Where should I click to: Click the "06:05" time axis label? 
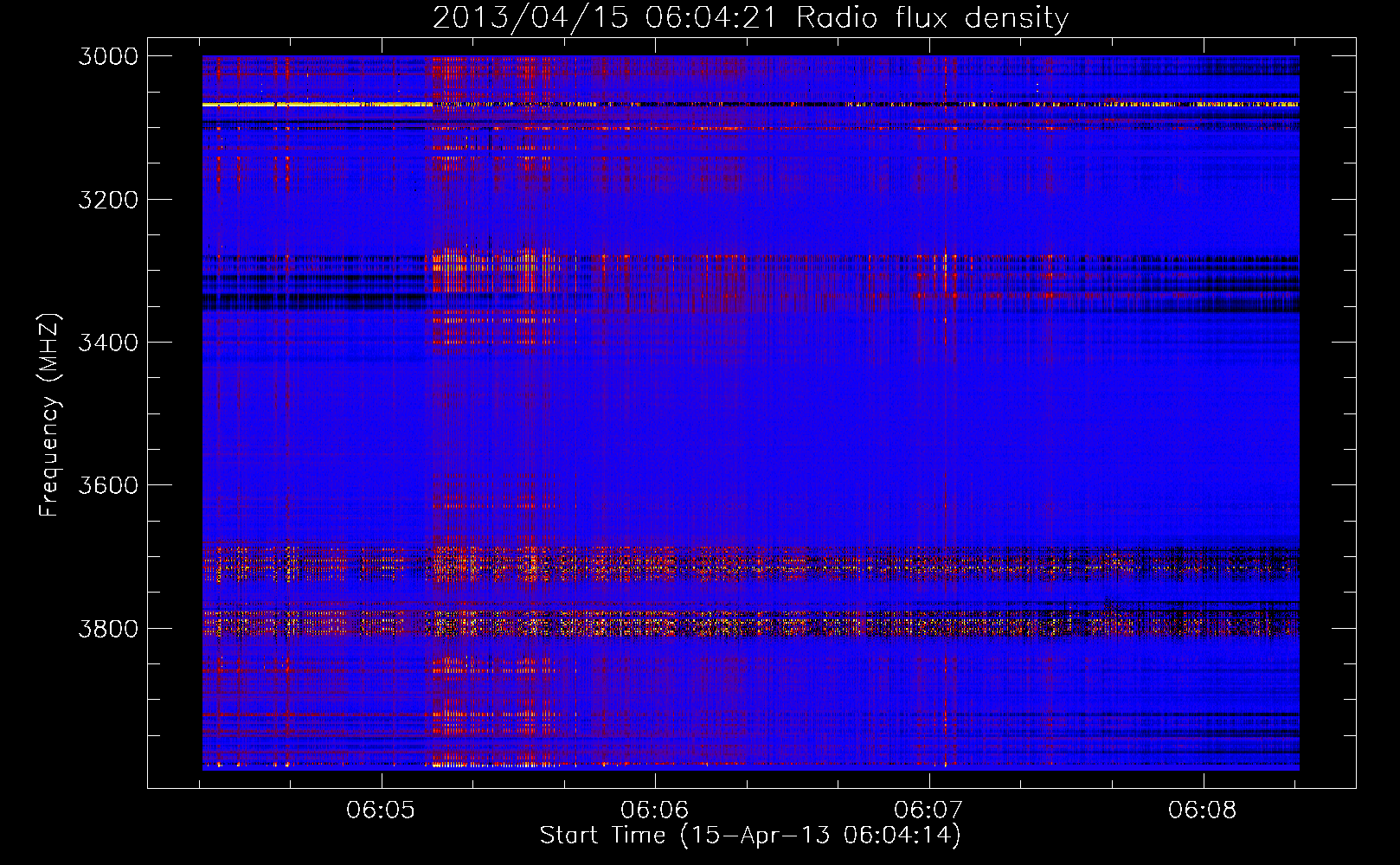coord(381,811)
